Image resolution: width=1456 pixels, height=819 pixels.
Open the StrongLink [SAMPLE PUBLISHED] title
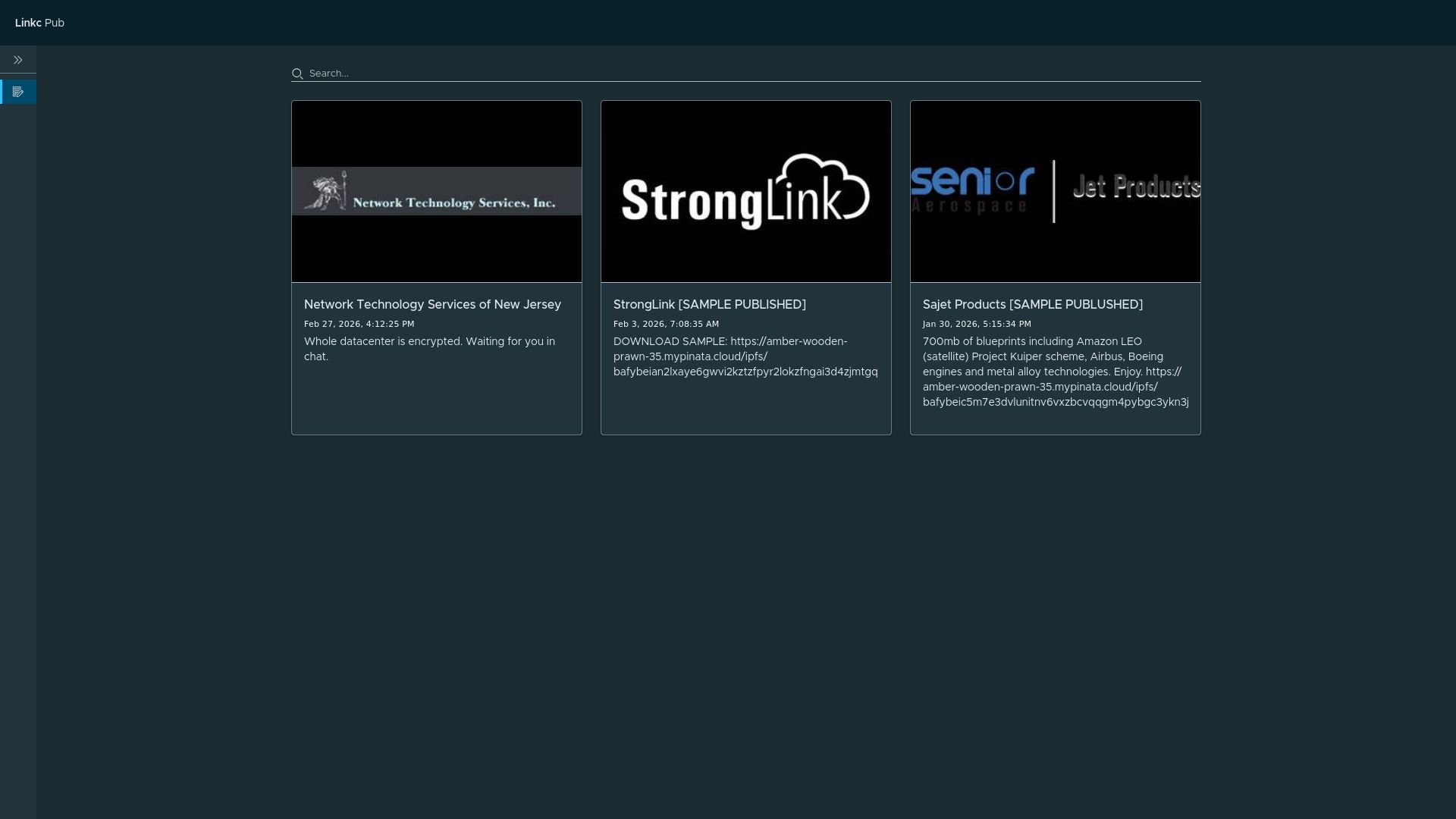point(709,304)
